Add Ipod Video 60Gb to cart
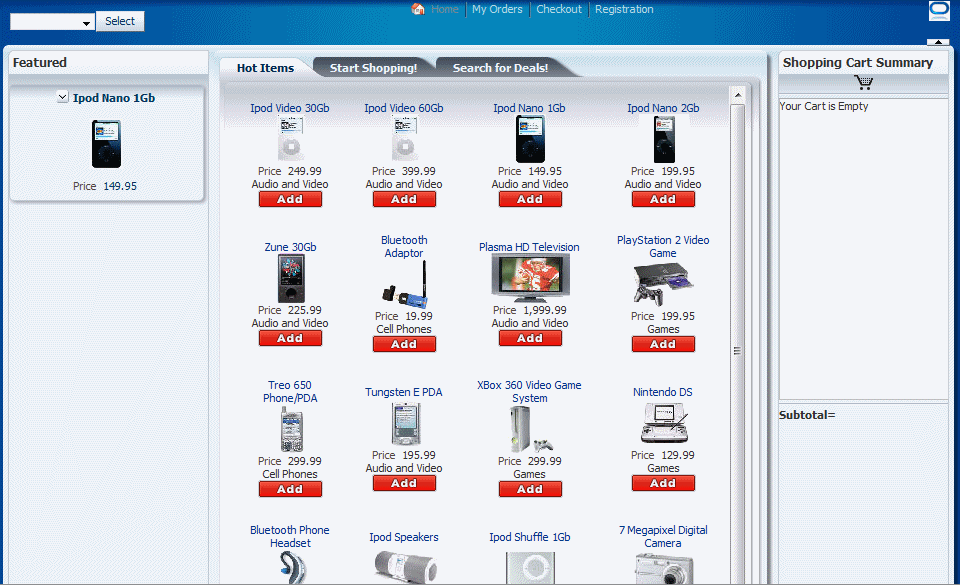This screenshot has width=960, height=585. tap(404, 199)
